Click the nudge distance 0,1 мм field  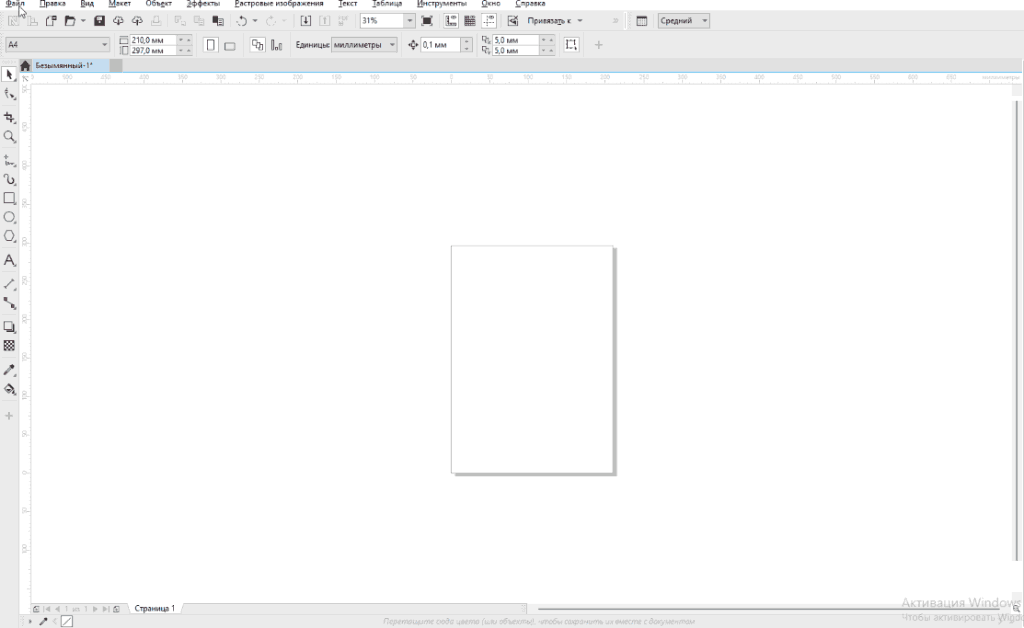click(x=441, y=45)
